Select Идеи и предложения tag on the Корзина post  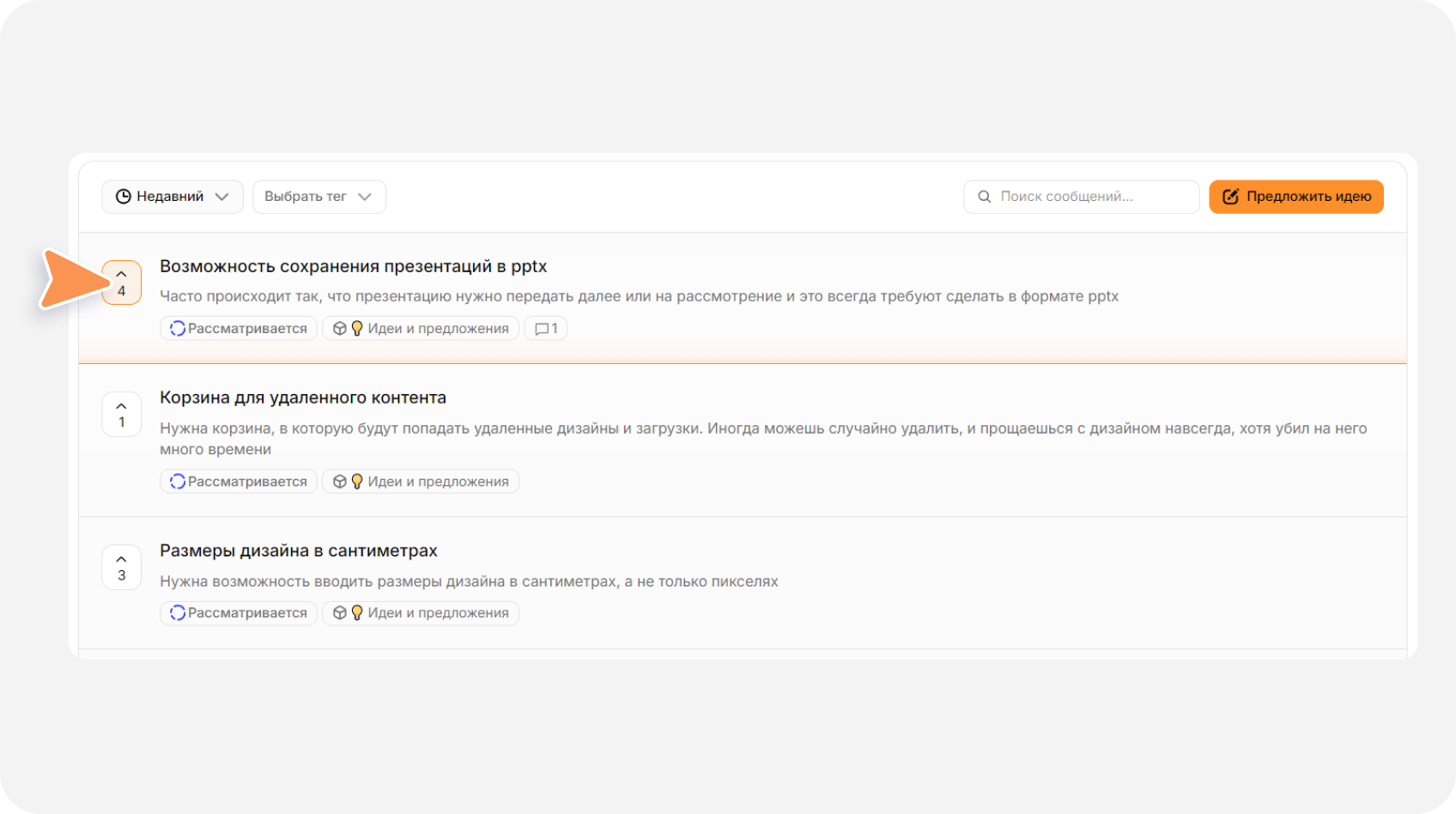[x=421, y=482]
